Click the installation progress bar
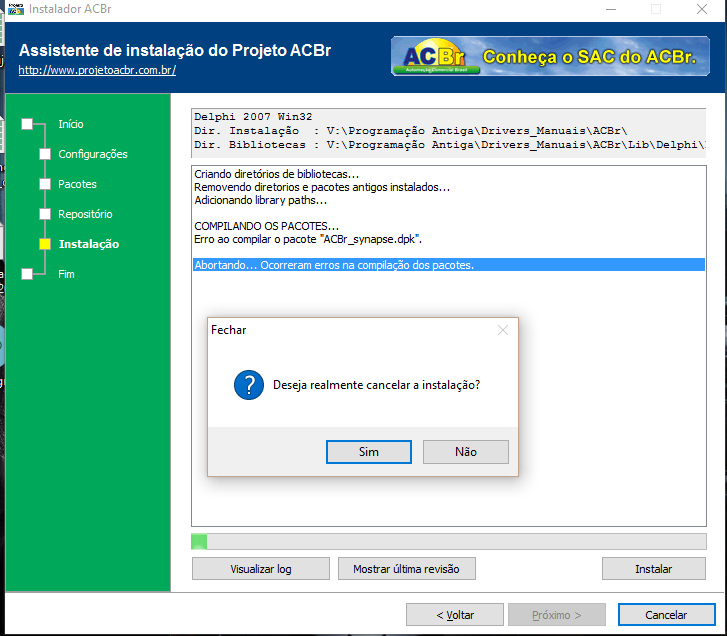 449,541
